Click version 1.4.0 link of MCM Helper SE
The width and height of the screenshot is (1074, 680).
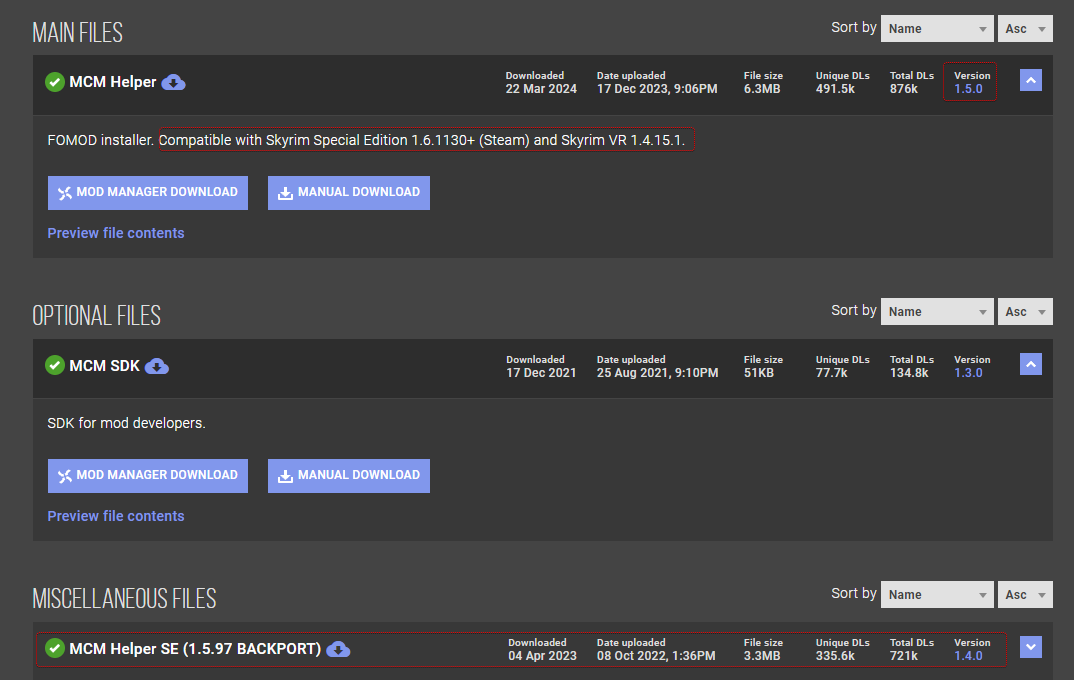point(968,656)
